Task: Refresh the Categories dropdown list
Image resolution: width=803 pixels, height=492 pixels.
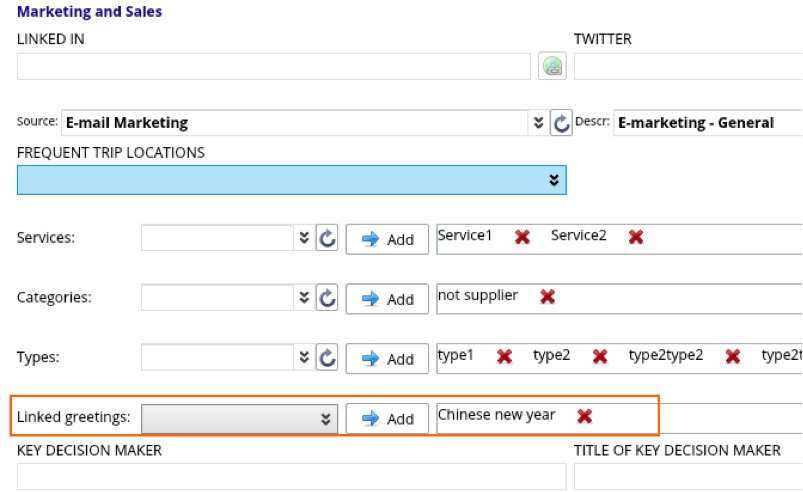Action: (x=327, y=298)
